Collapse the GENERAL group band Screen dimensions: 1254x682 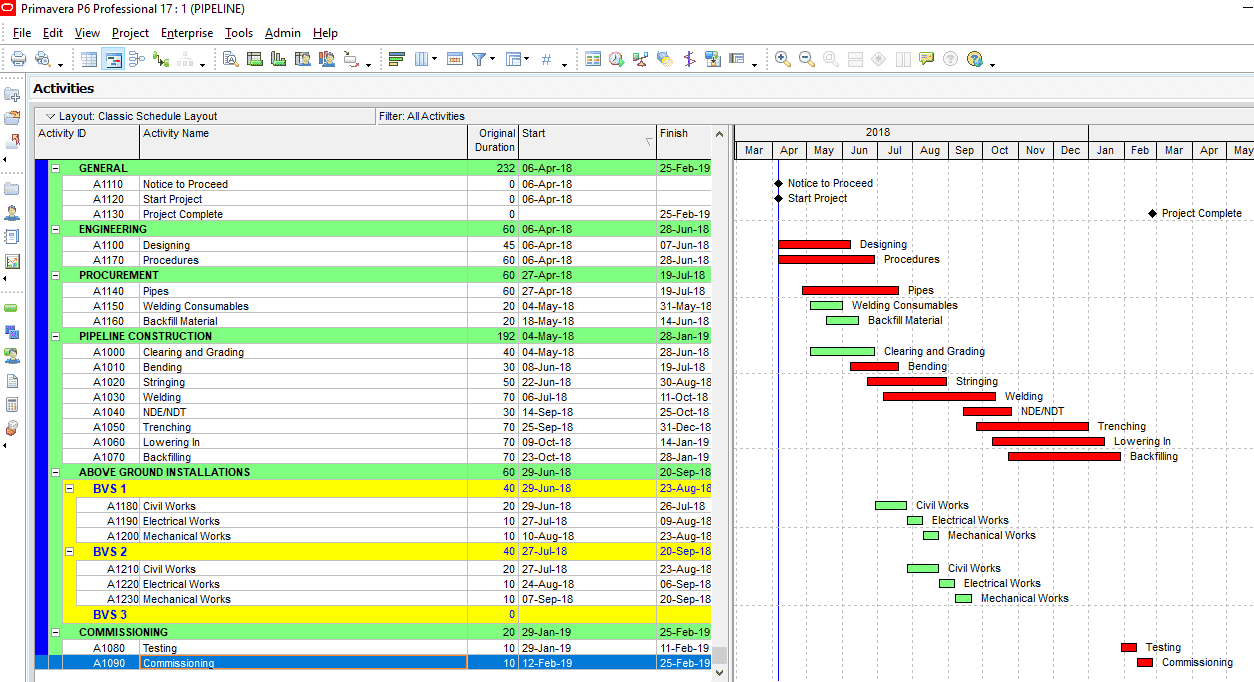(56, 168)
